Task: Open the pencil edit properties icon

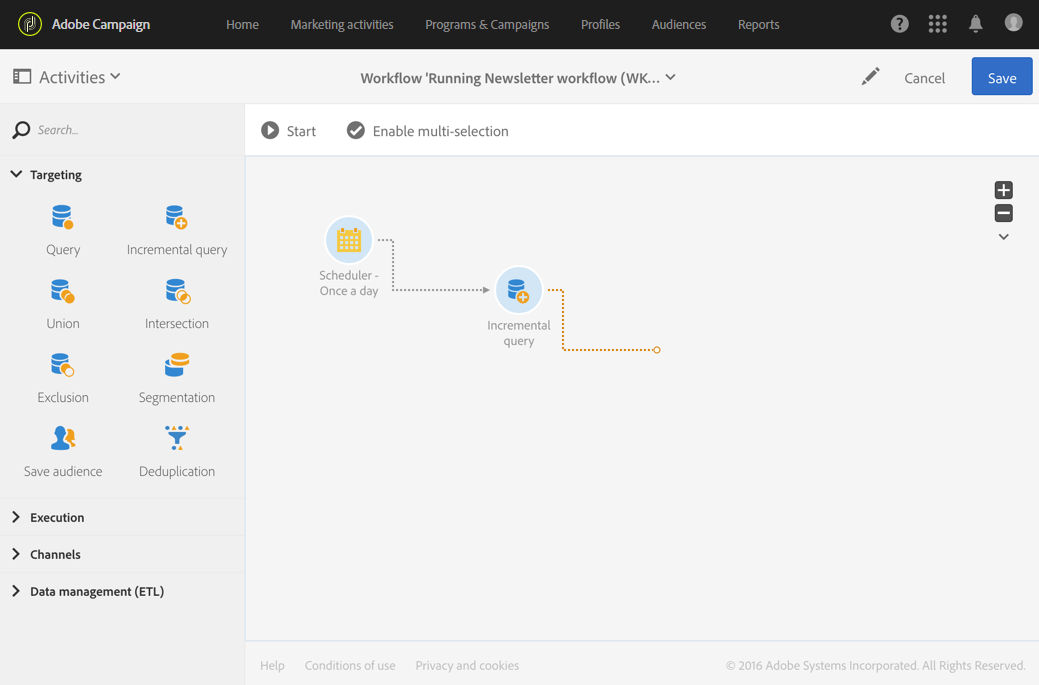Action: click(870, 77)
